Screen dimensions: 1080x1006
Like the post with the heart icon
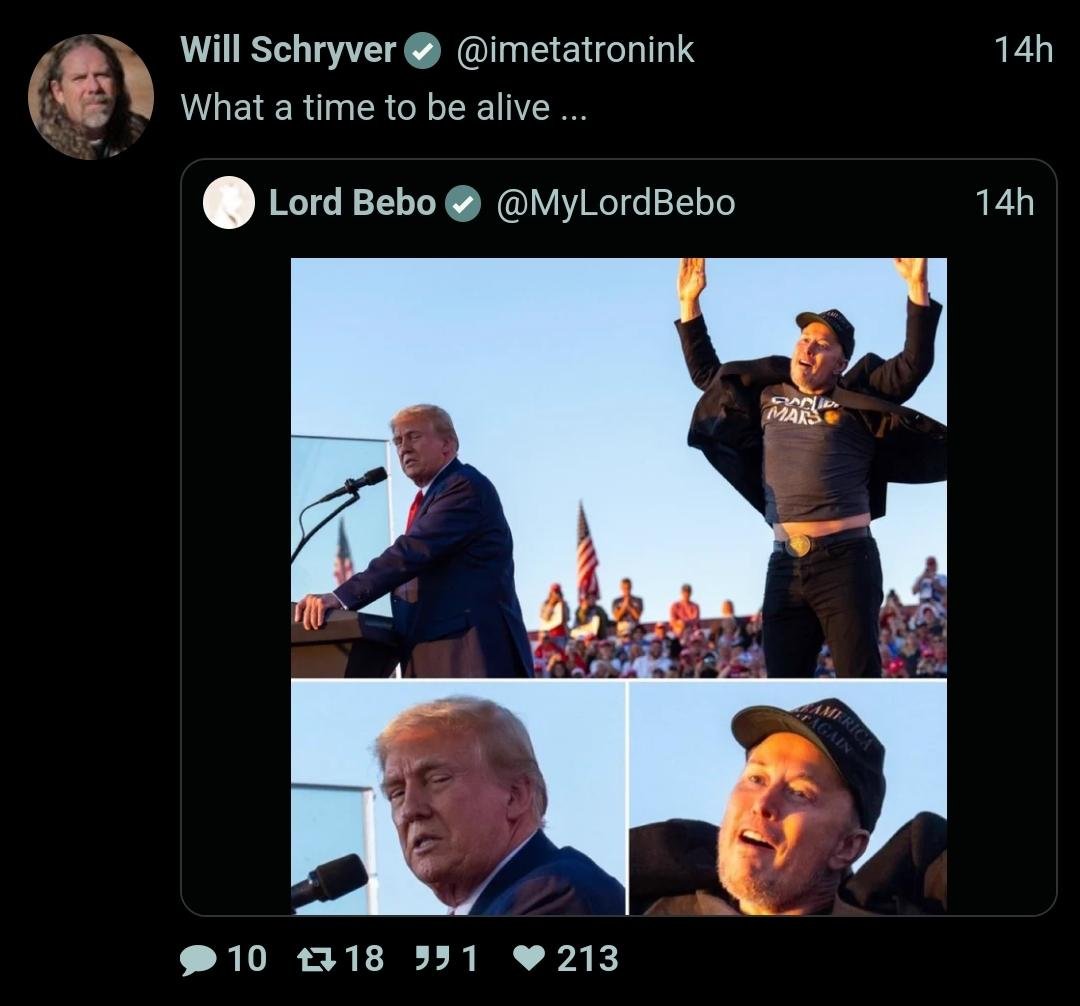click(529, 960)
